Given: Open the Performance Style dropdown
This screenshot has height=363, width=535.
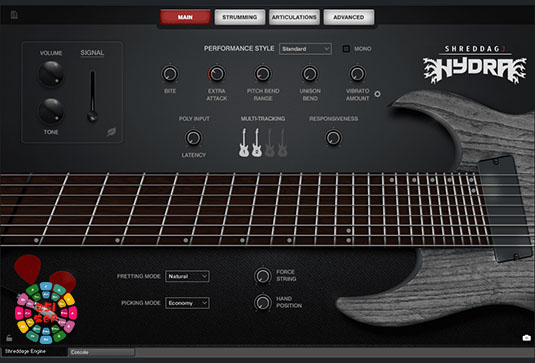Looking at the screenshot, I should pyautogui.click(x=305, y=49).
